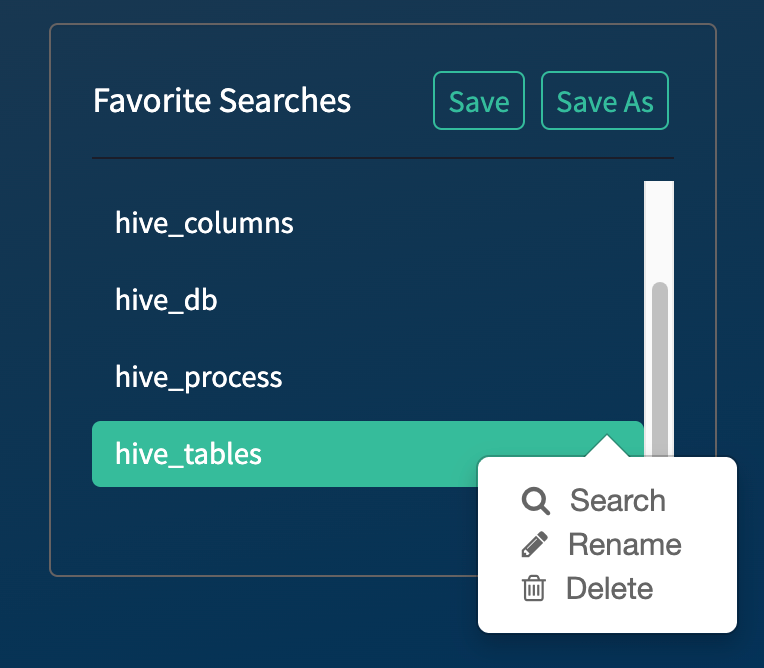Click the divider line beneath the panel header
The height and width of the screenshot is (668, 764).
point(382,158)
